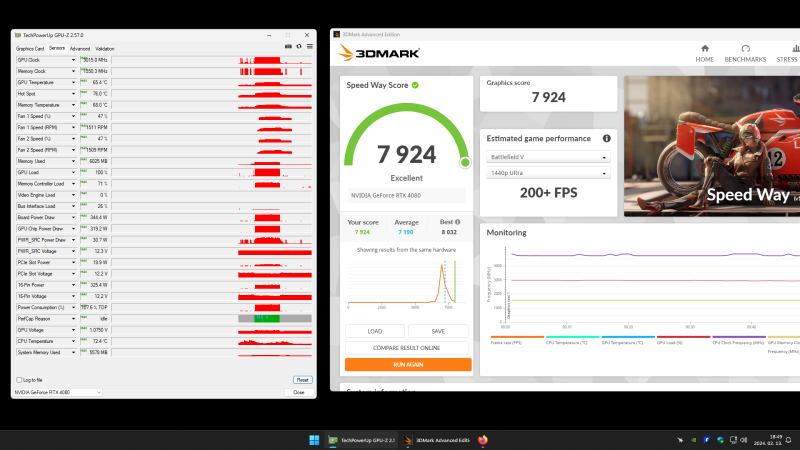Click the GPU-Z refresh icon
This screenshot has height=450, width=800.
tap(299, 46)
